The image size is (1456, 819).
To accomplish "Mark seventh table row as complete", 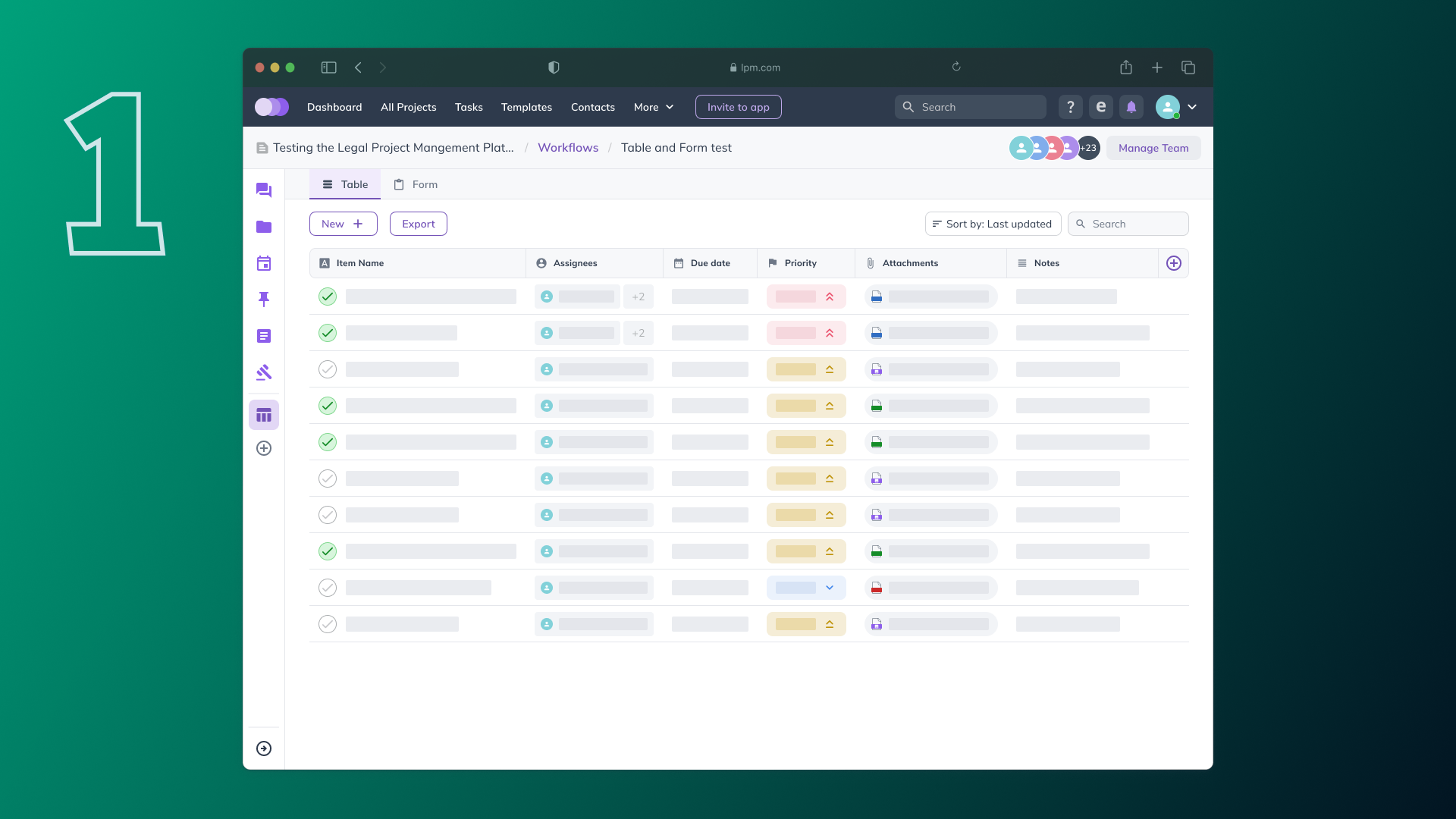I will click(x=328, y=515).
